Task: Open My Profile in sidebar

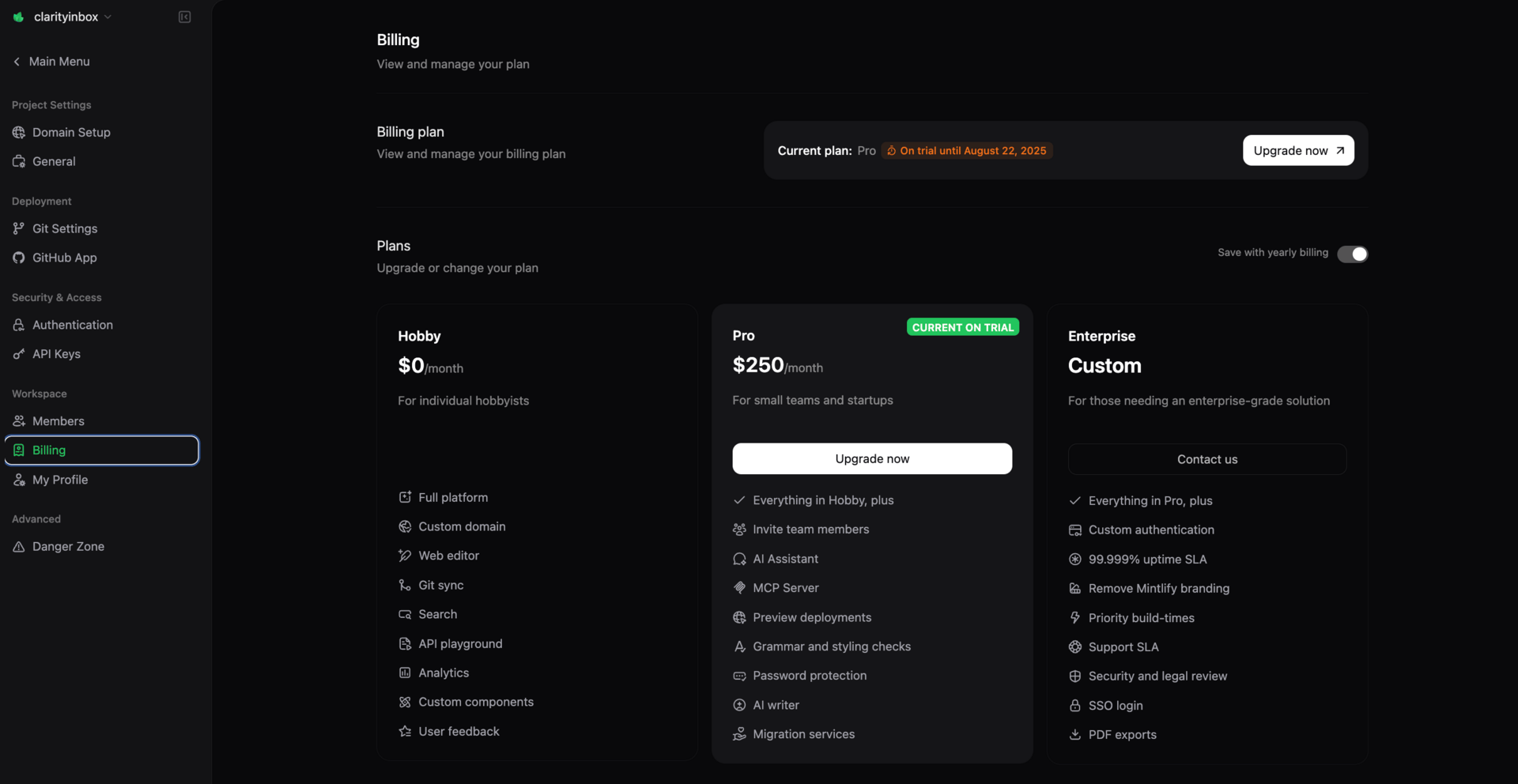Action: 60,480
